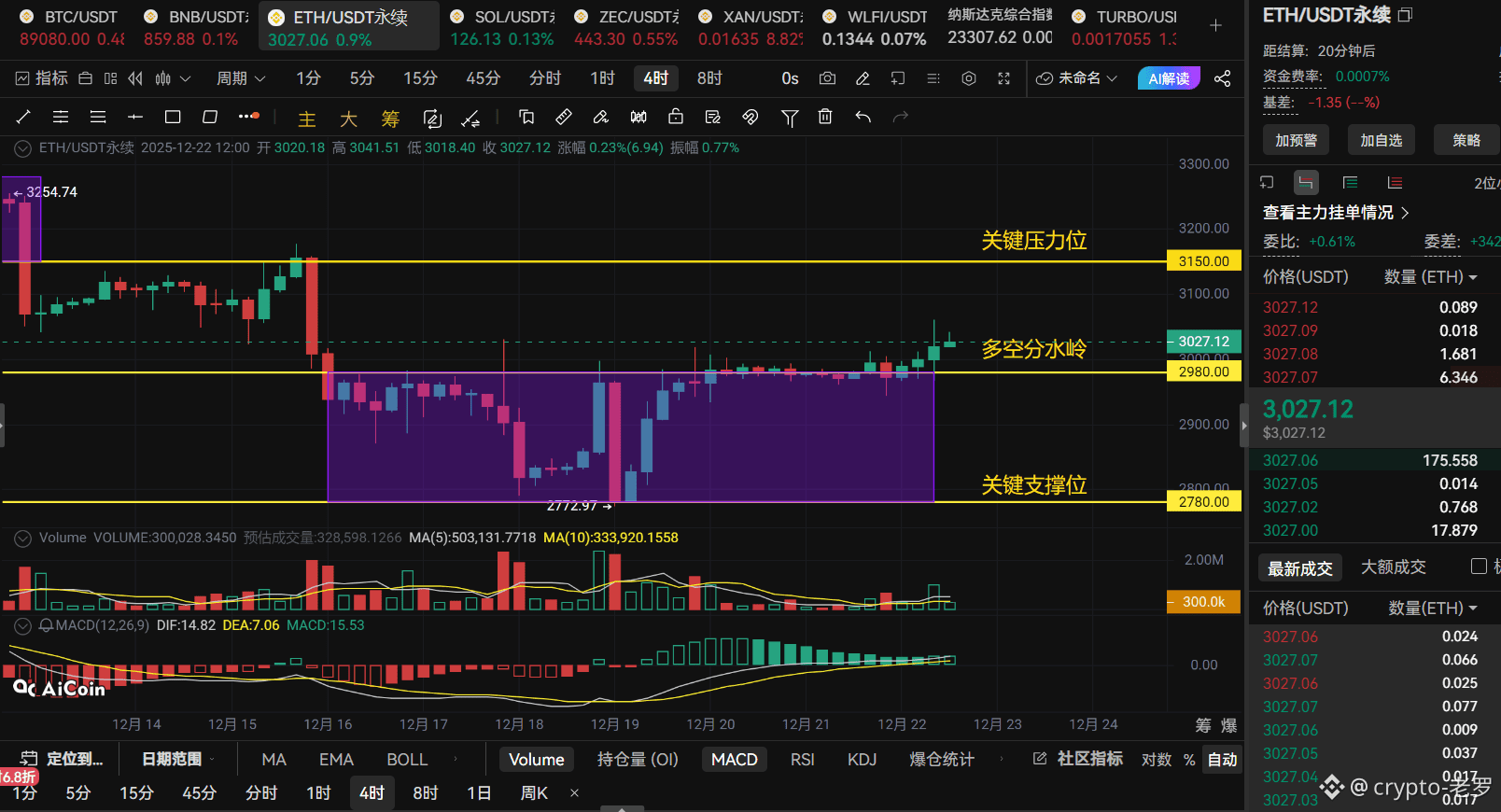This screenshot has height=812, width=1501.
Task: Switch to the 最新成交 tab
Action: pos(1299,568)
